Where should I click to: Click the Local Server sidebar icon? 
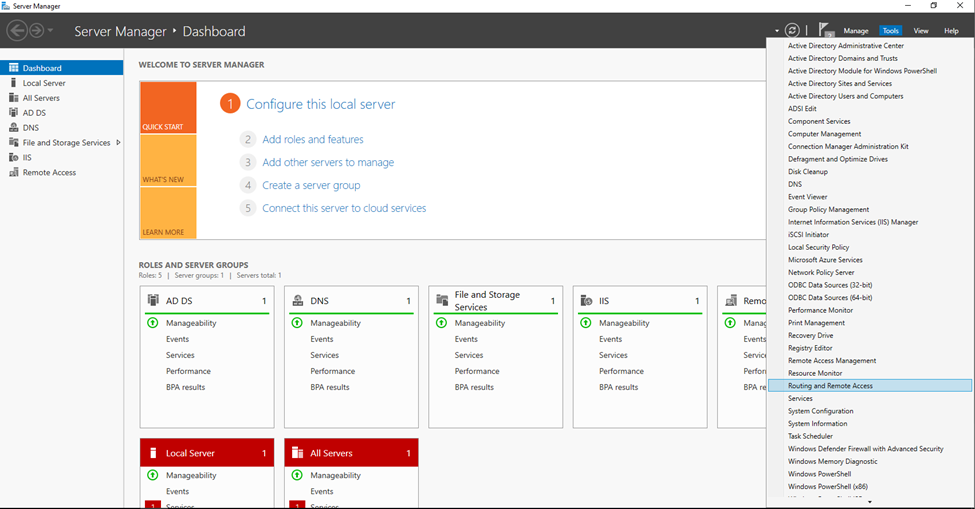pyautogui.click(x=14, y=83)
